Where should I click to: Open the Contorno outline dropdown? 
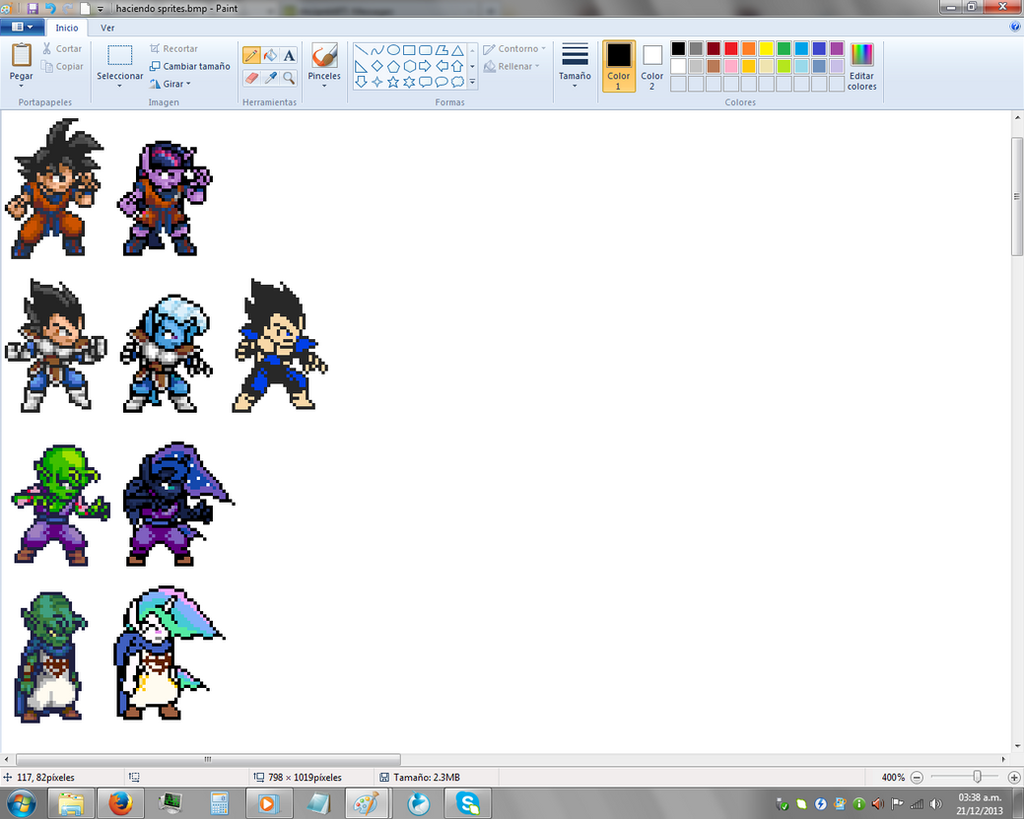(514, 48)
